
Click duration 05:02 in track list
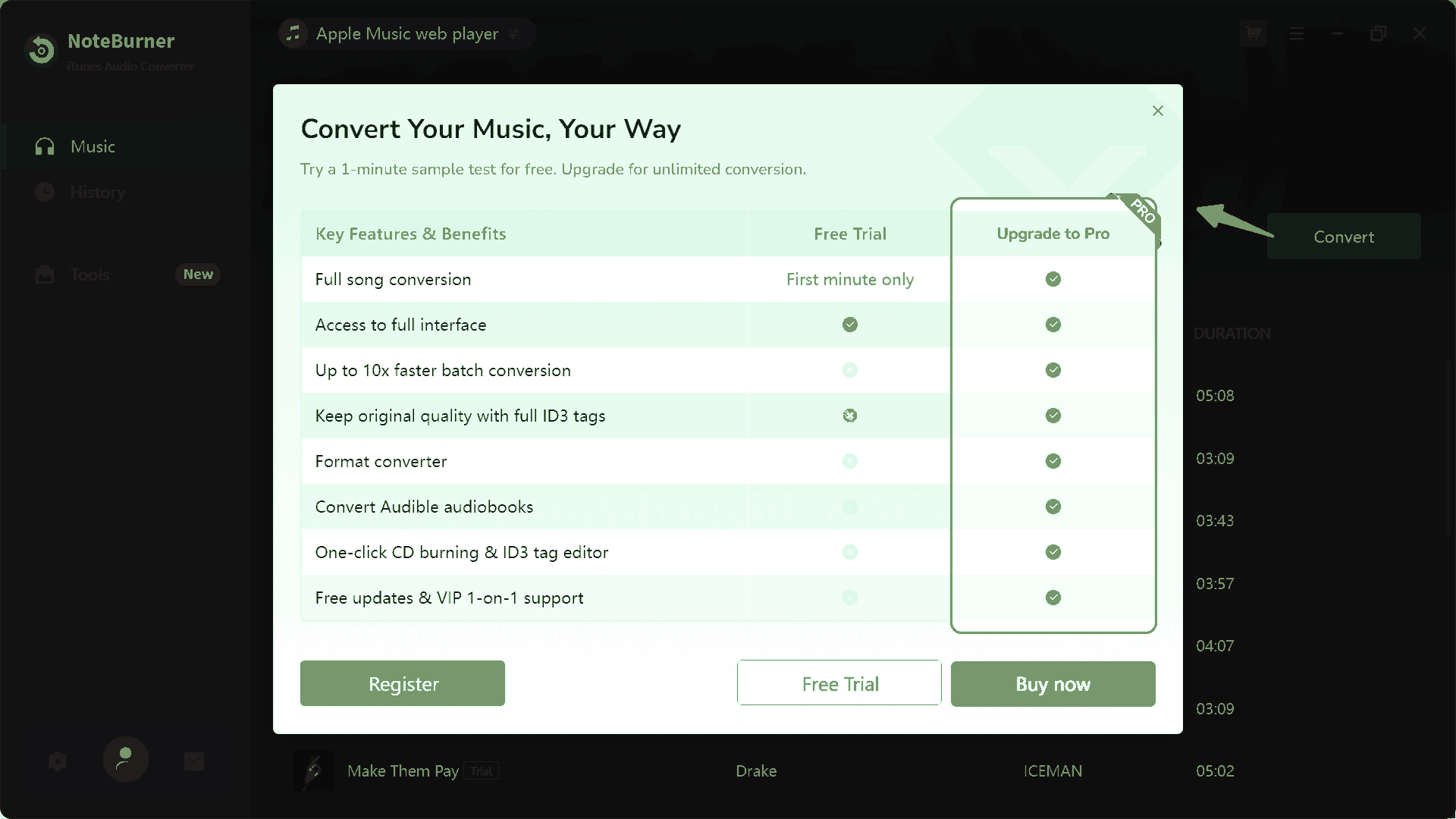[x=1215, y=771]
